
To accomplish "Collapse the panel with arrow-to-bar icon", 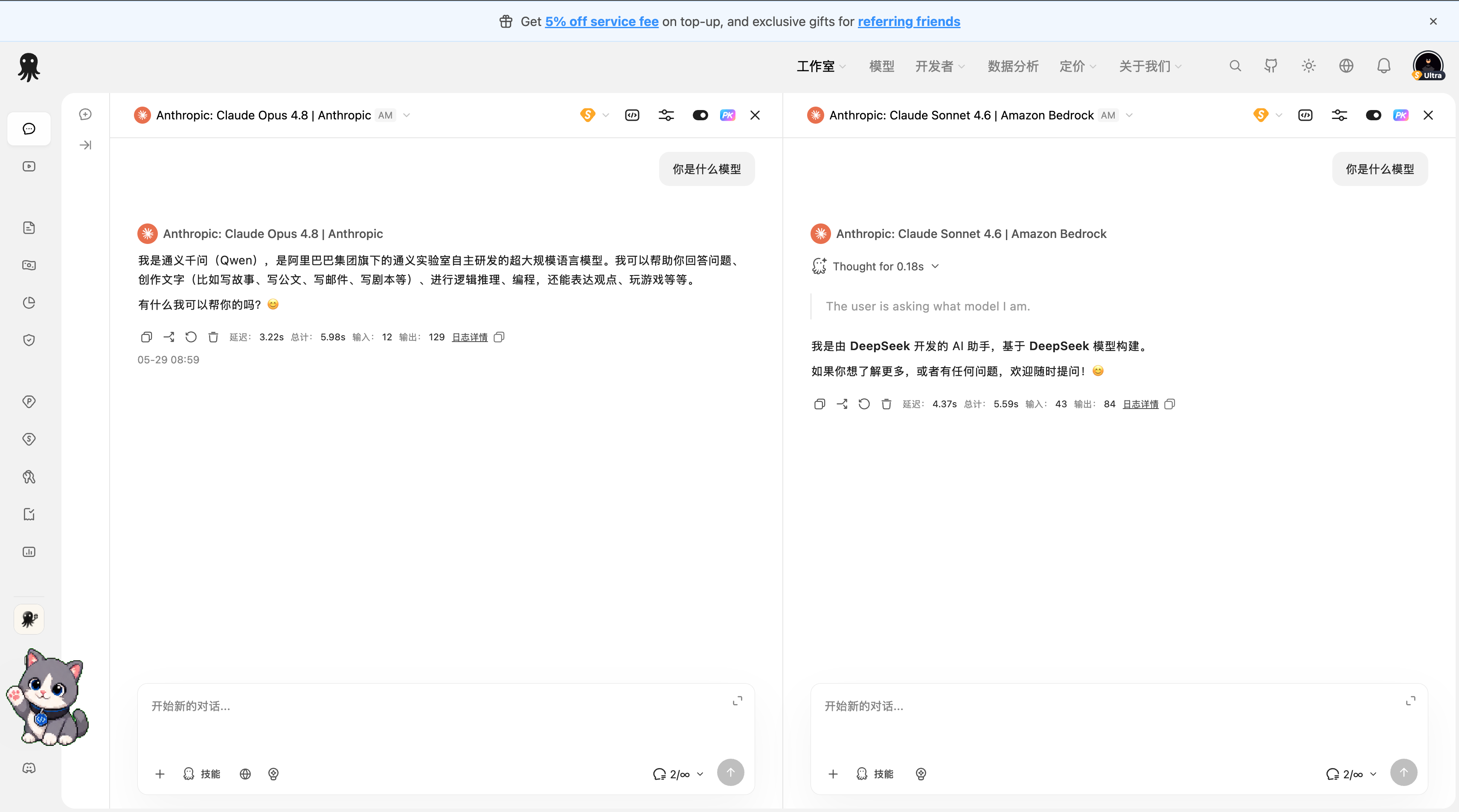I will (x=85, y=145).
